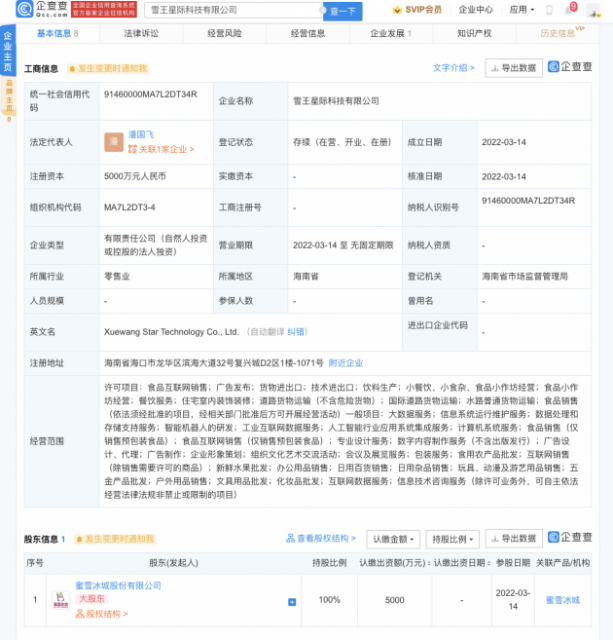The width and height of the screenshot is (613, 640).
Task: Click the 大股东 tag
Action: [92, 599]
